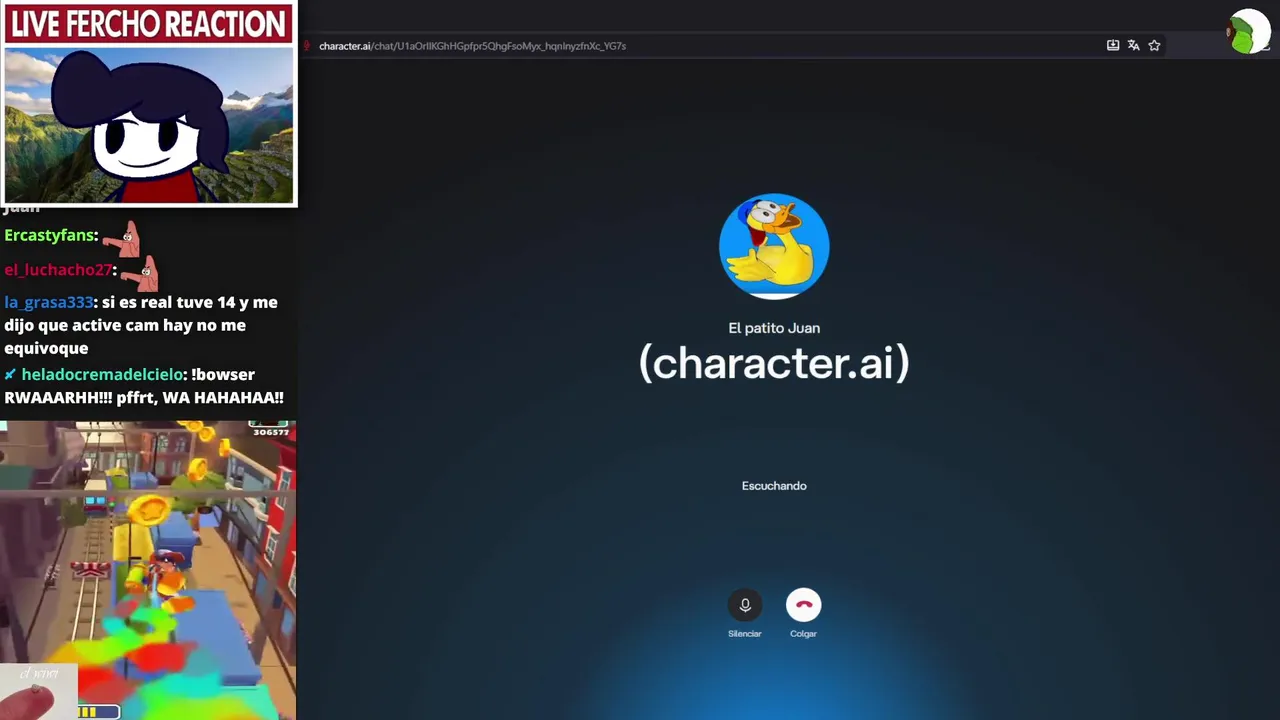1280x720 pixels.
Task: Click the (character.ai) heading text
Action: coord(774,363)
